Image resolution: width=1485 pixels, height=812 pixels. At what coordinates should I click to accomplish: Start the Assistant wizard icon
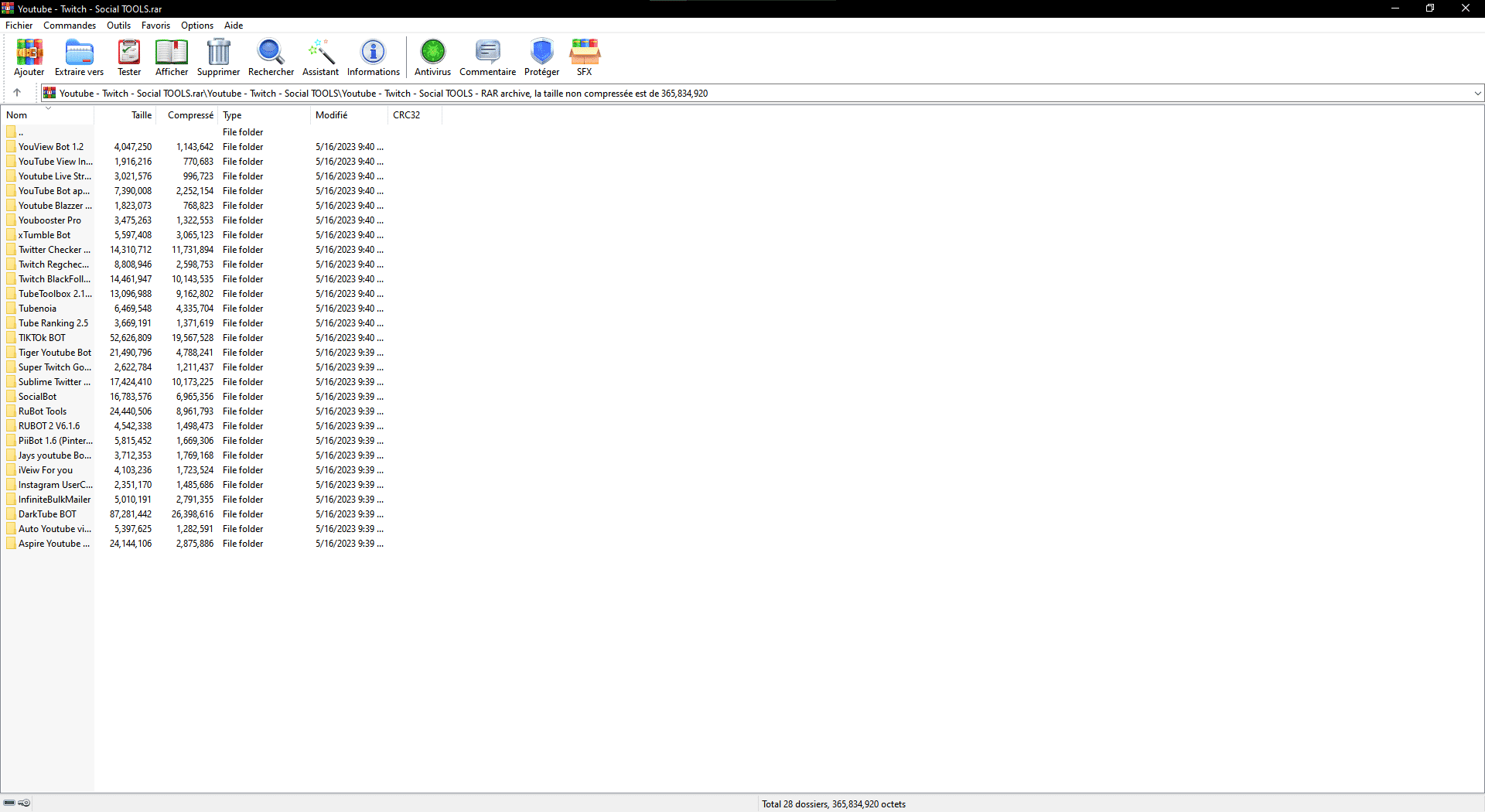click(320, 52)
